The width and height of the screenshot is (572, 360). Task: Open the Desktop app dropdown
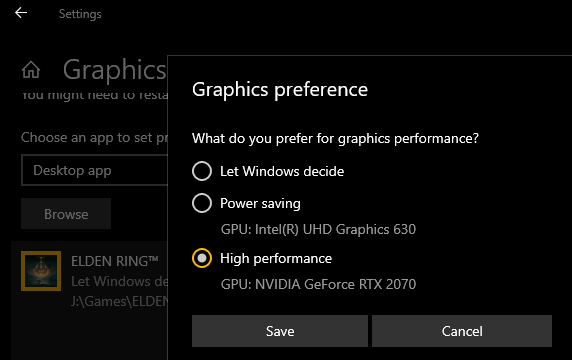coord(95,170)
